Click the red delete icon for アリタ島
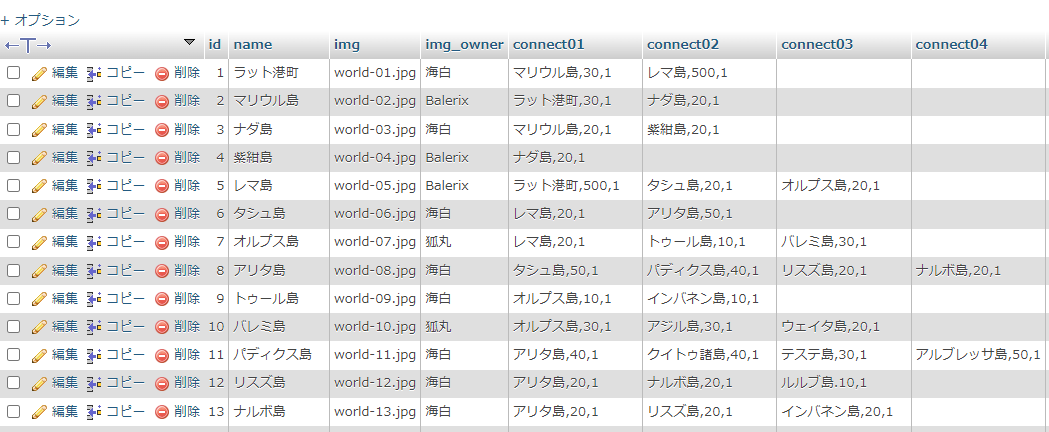This screenshot has width=1049, height=432. point(161,270)
